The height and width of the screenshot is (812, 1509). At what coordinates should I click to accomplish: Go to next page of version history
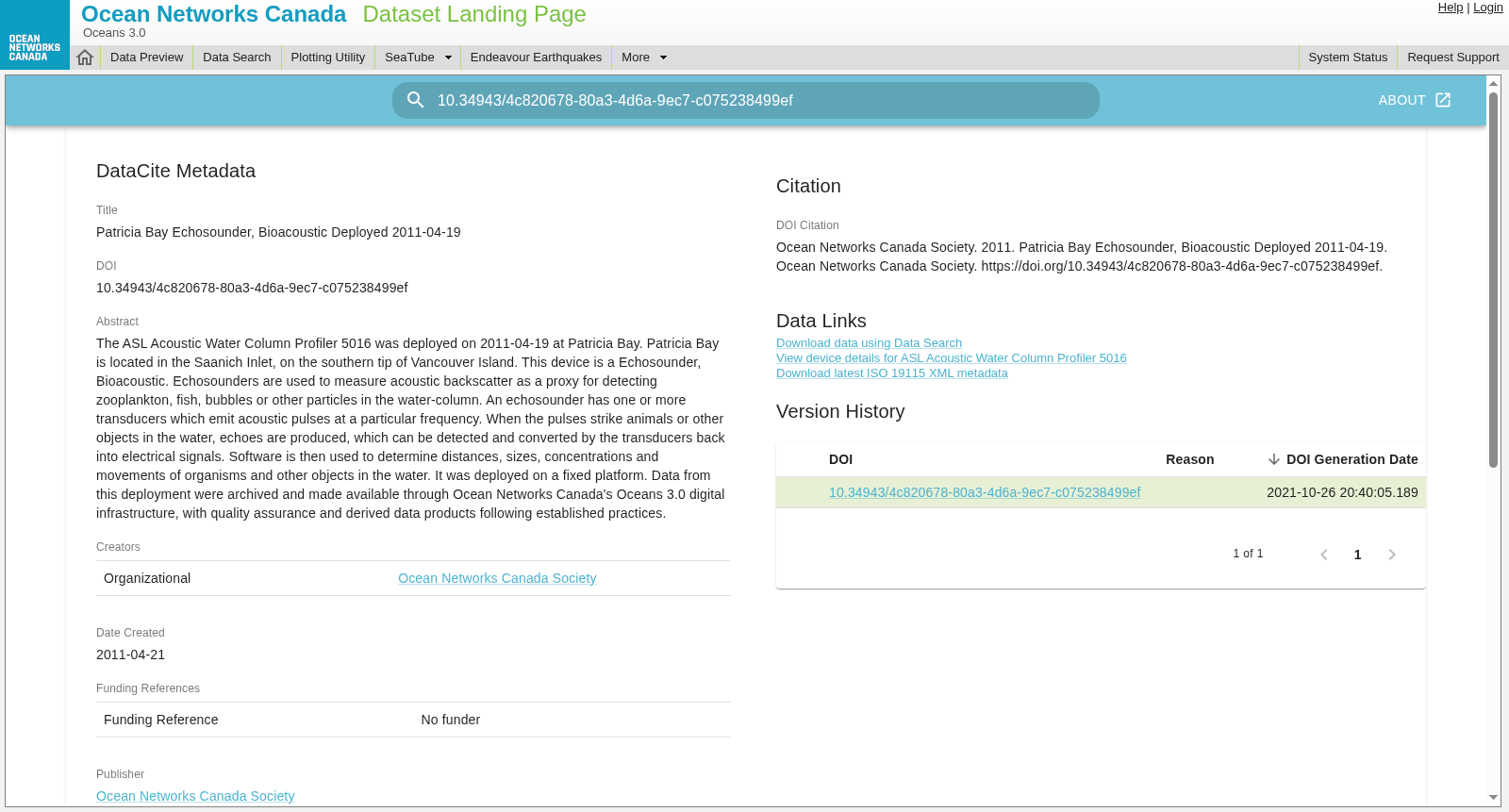point(1392,555)
